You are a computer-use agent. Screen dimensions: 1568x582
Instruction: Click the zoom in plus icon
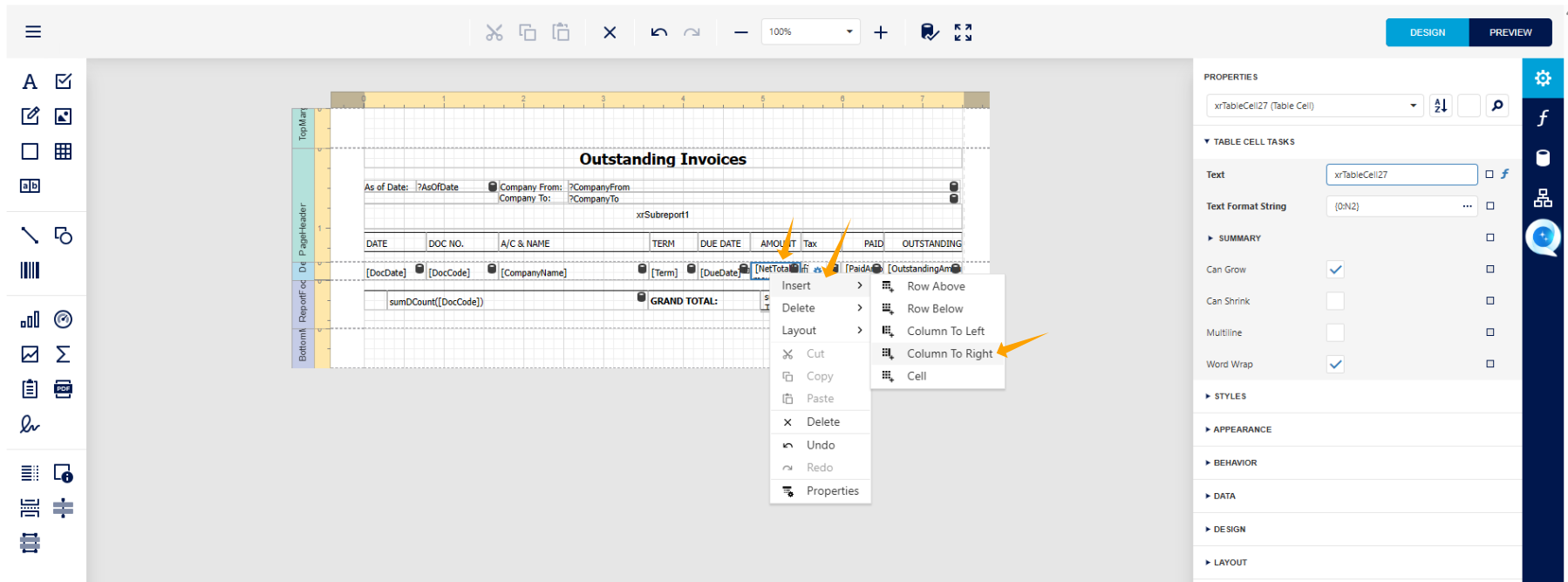point(881,32)
